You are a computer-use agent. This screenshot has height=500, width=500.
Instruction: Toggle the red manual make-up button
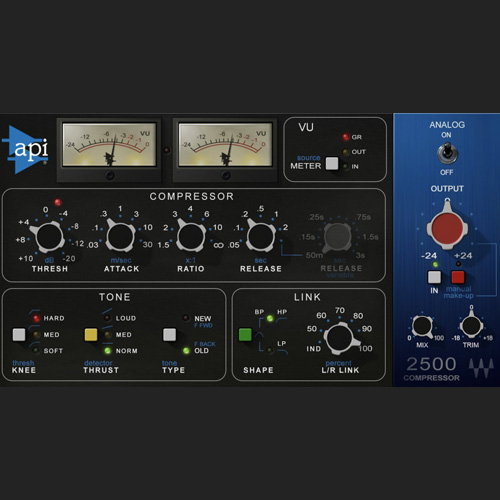tap(458, 277)
